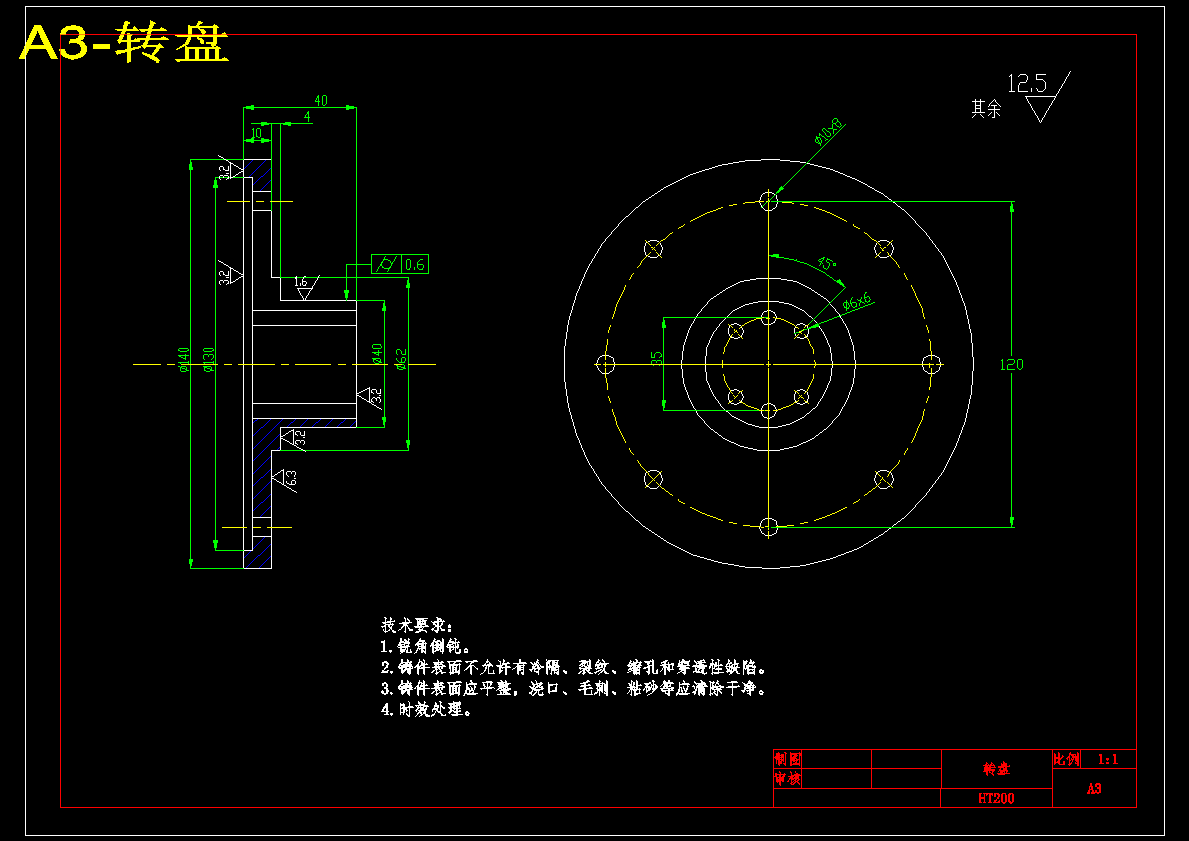Click the flatness symbol in the tolerance frame
The width and height of the screenshot is (1189, 841).
[x=385, y=264]
